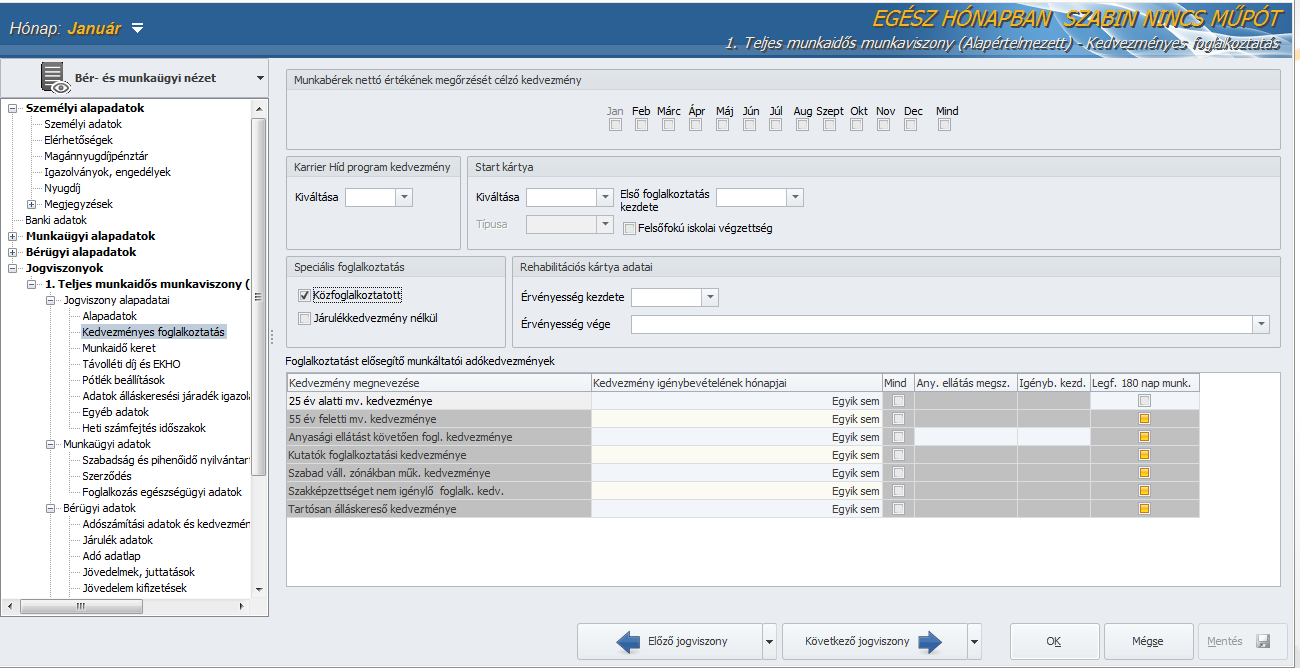This screenshot has height=668, width=1300.
Task: Expand the Munkaügyi alapadatok tree node
Action: [x=13, y=236]
